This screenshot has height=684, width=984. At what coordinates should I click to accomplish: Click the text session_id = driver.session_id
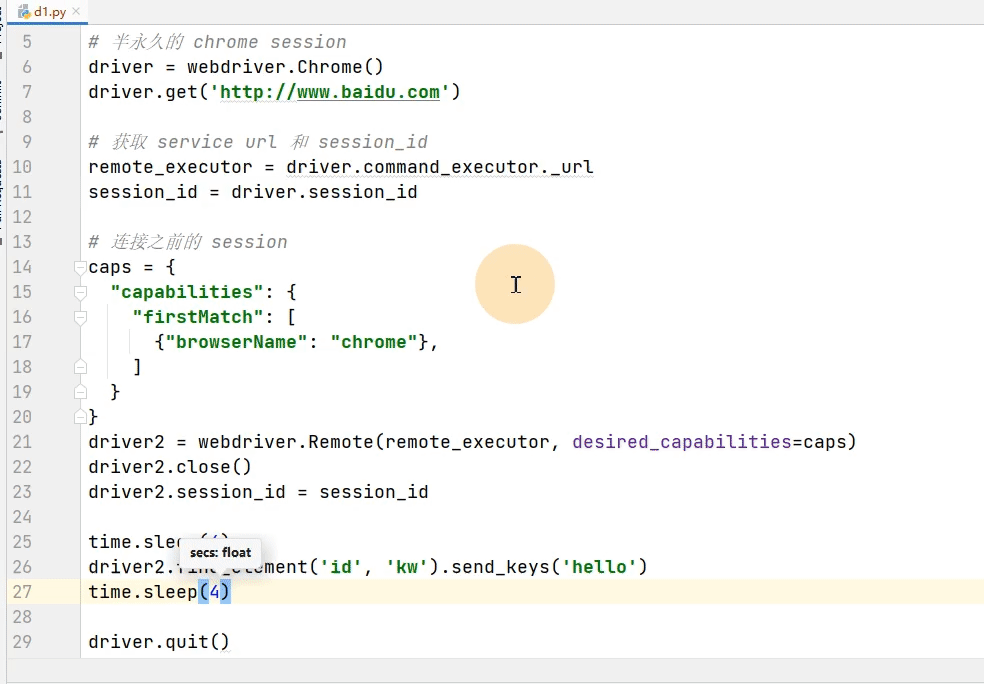tap(253, 192)
